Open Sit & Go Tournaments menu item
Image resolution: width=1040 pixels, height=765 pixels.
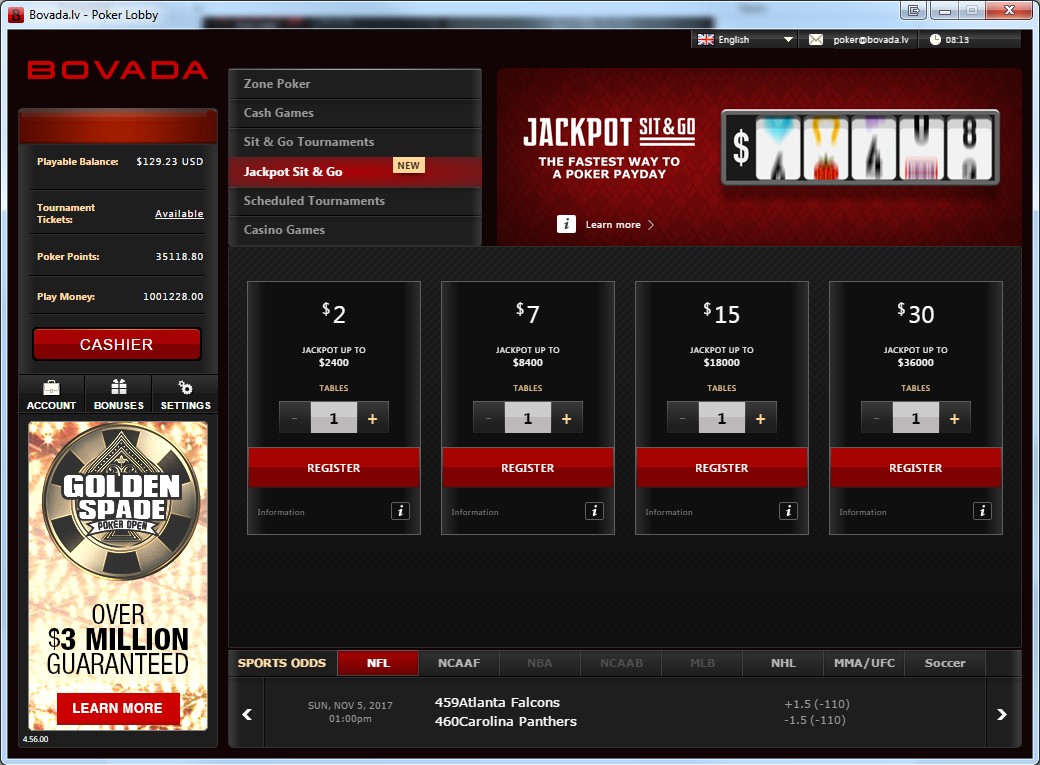[x=355, y=142]
